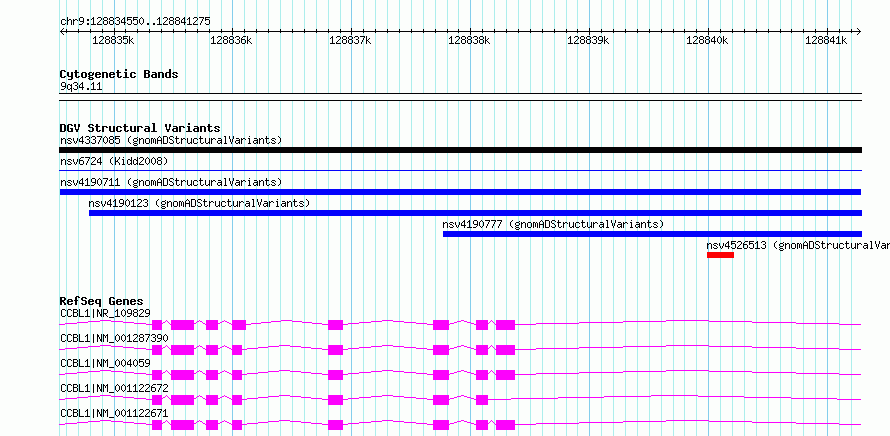This screenshot has width=890, height=436.
Task: Click the DGV Structural Variants track title
Action: pyautogui.click(x=140, y=128)
